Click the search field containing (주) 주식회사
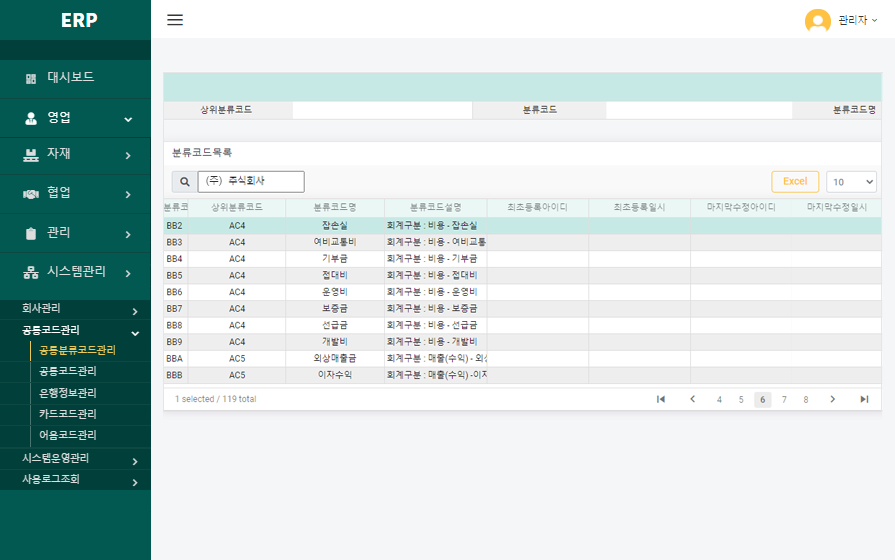The image size is (895, 560). click(251, 182)
